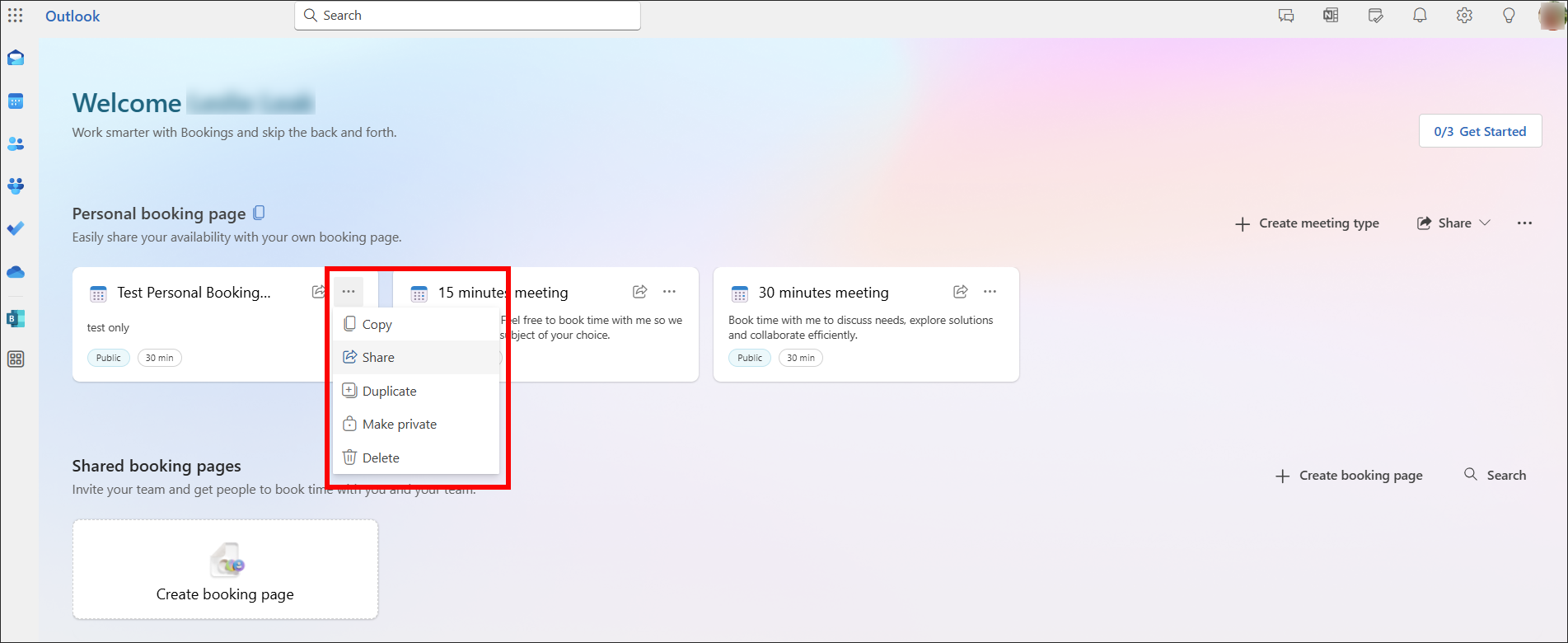Click the 0/3 Get Started button

click(x=1480, y=131)
